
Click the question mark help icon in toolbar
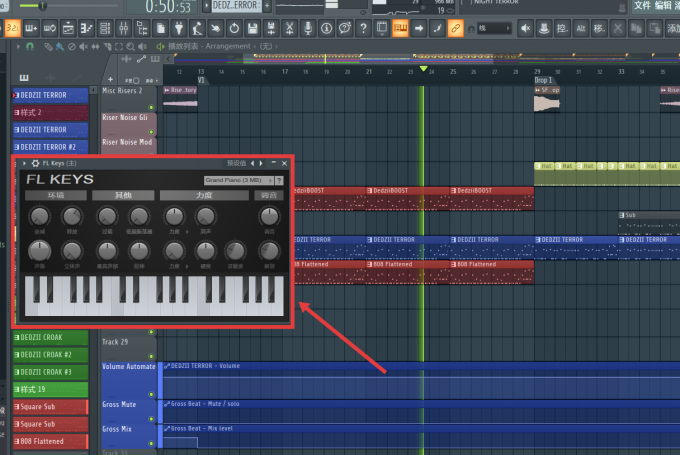[x=363, y=29]
